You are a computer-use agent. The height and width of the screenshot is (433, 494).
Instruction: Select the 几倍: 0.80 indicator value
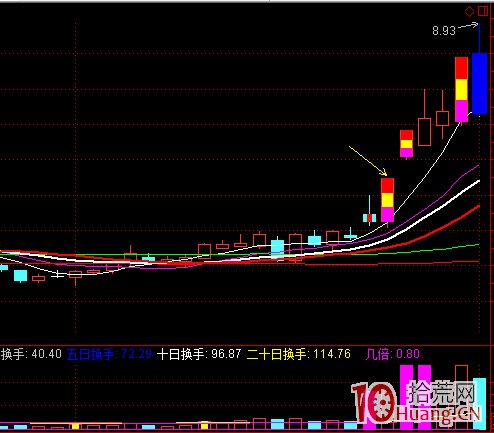tap(393, 354)
